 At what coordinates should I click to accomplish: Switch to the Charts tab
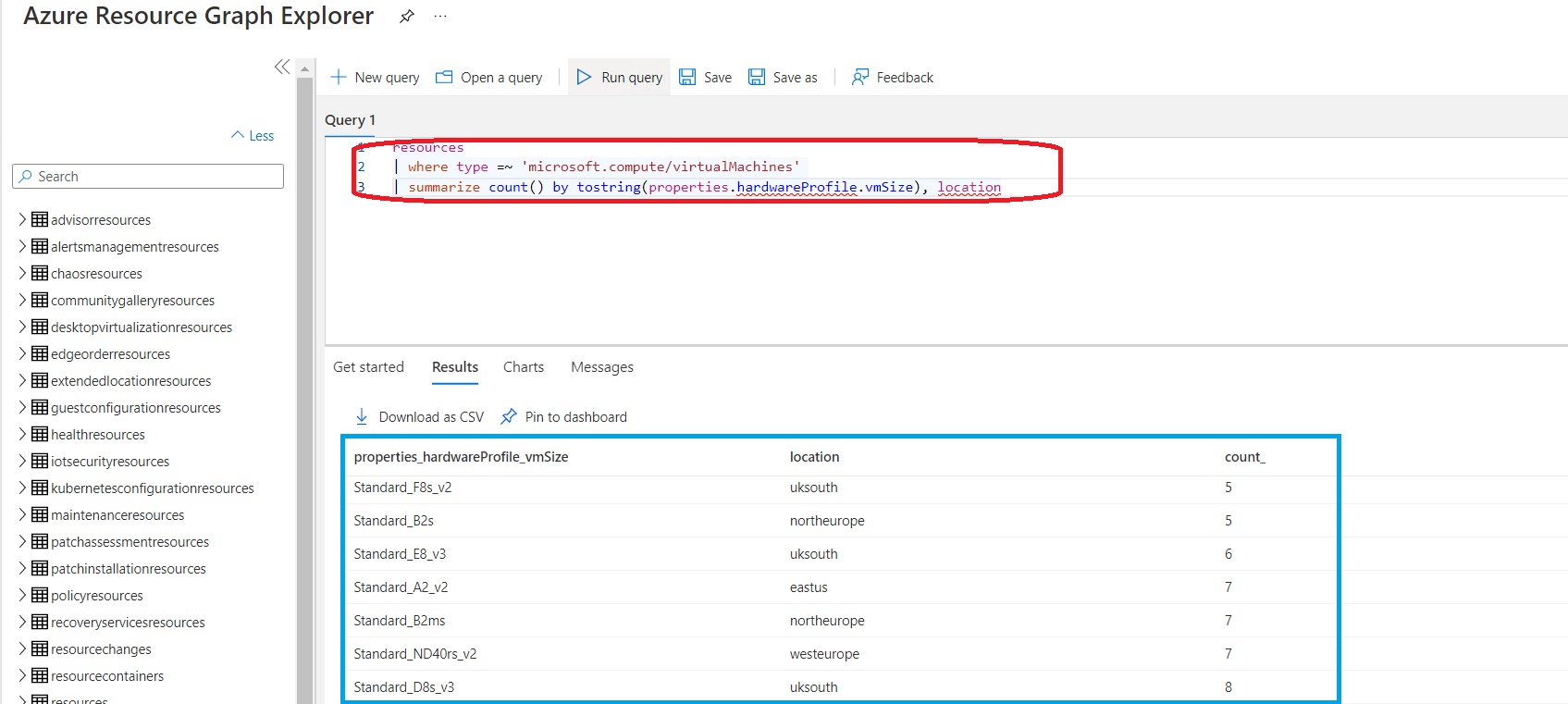524,367
